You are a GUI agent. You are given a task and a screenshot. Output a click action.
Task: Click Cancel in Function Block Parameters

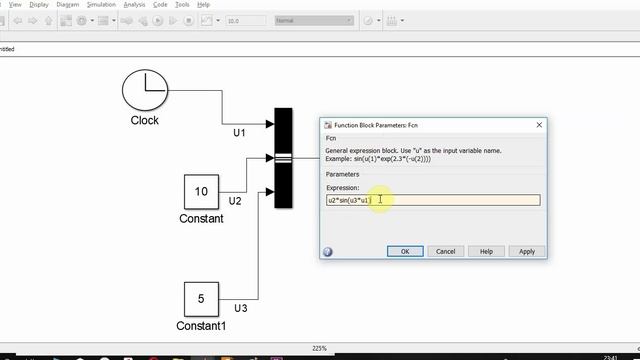click(445, 251)
